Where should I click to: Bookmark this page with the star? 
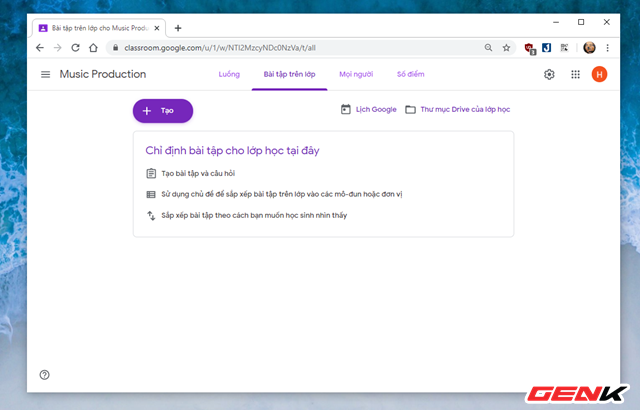tap(506, 48)
